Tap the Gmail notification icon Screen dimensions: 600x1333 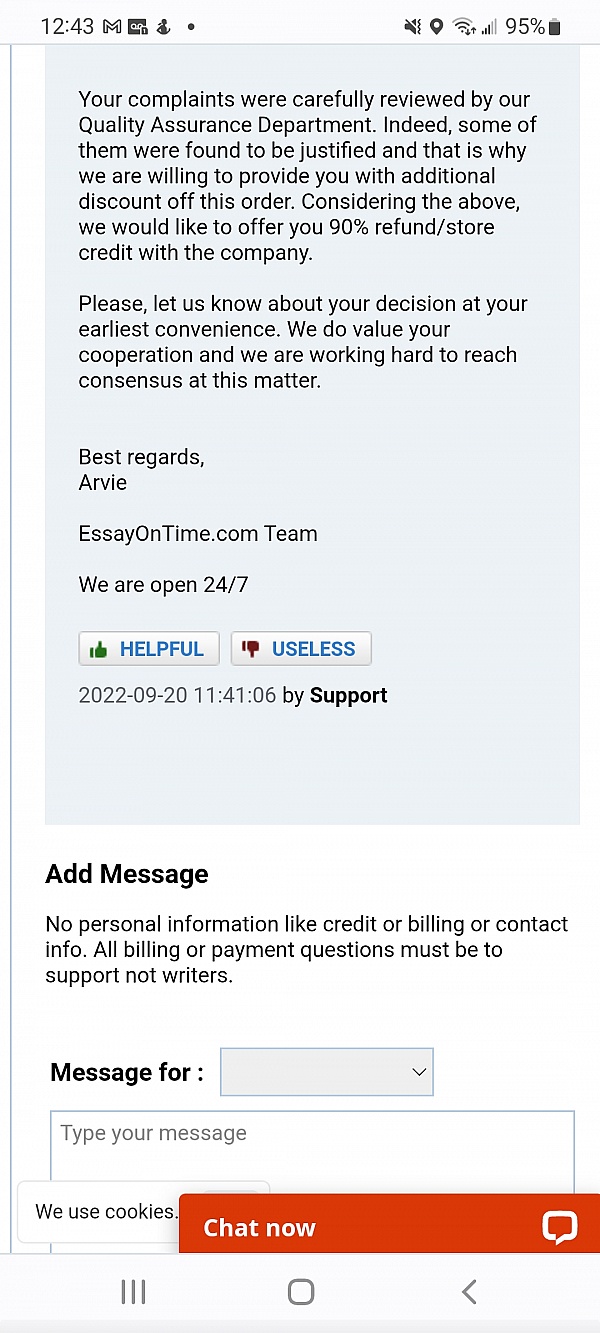[x=112, y=27]
